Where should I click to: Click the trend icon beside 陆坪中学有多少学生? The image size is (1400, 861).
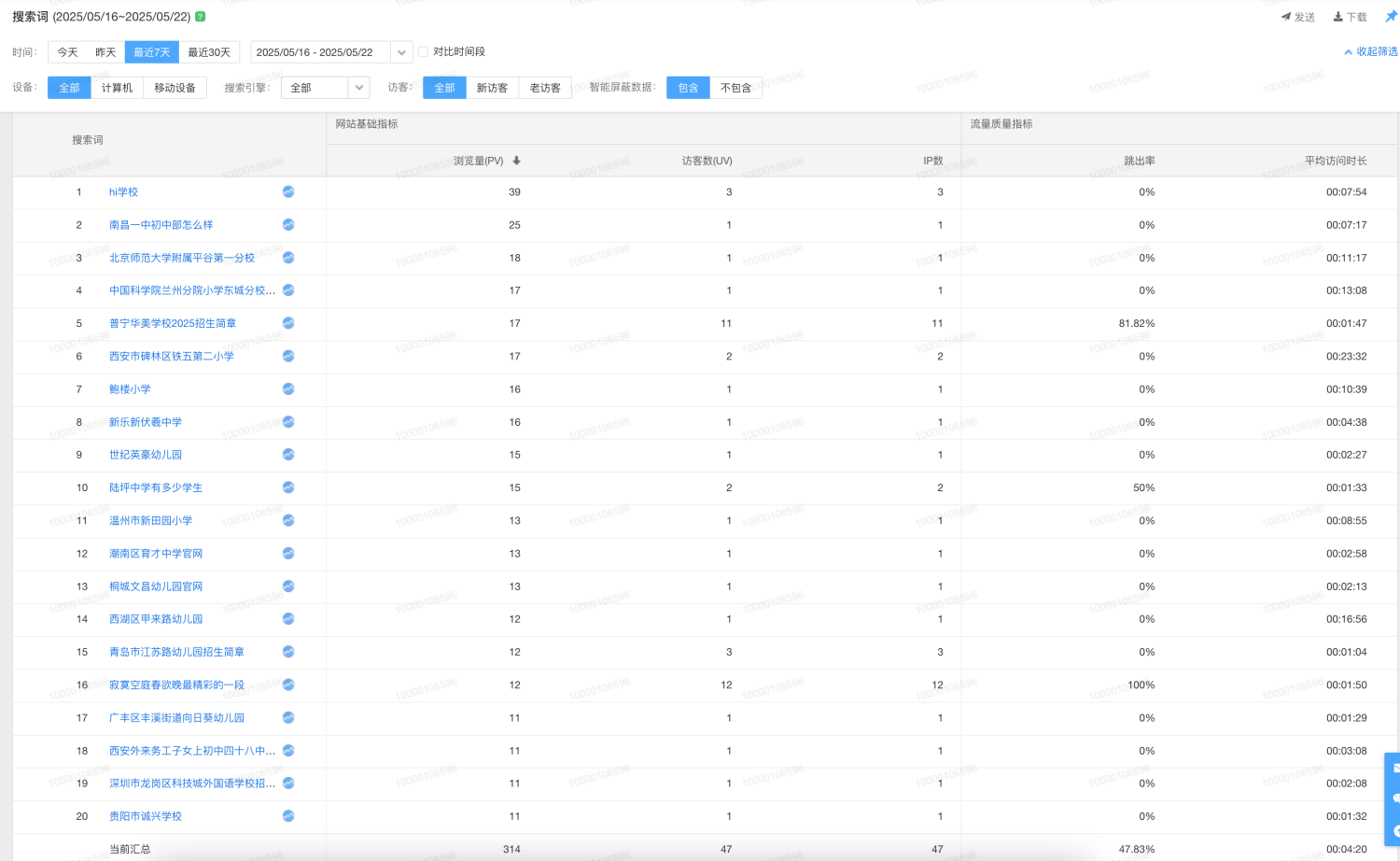[288, 487]
